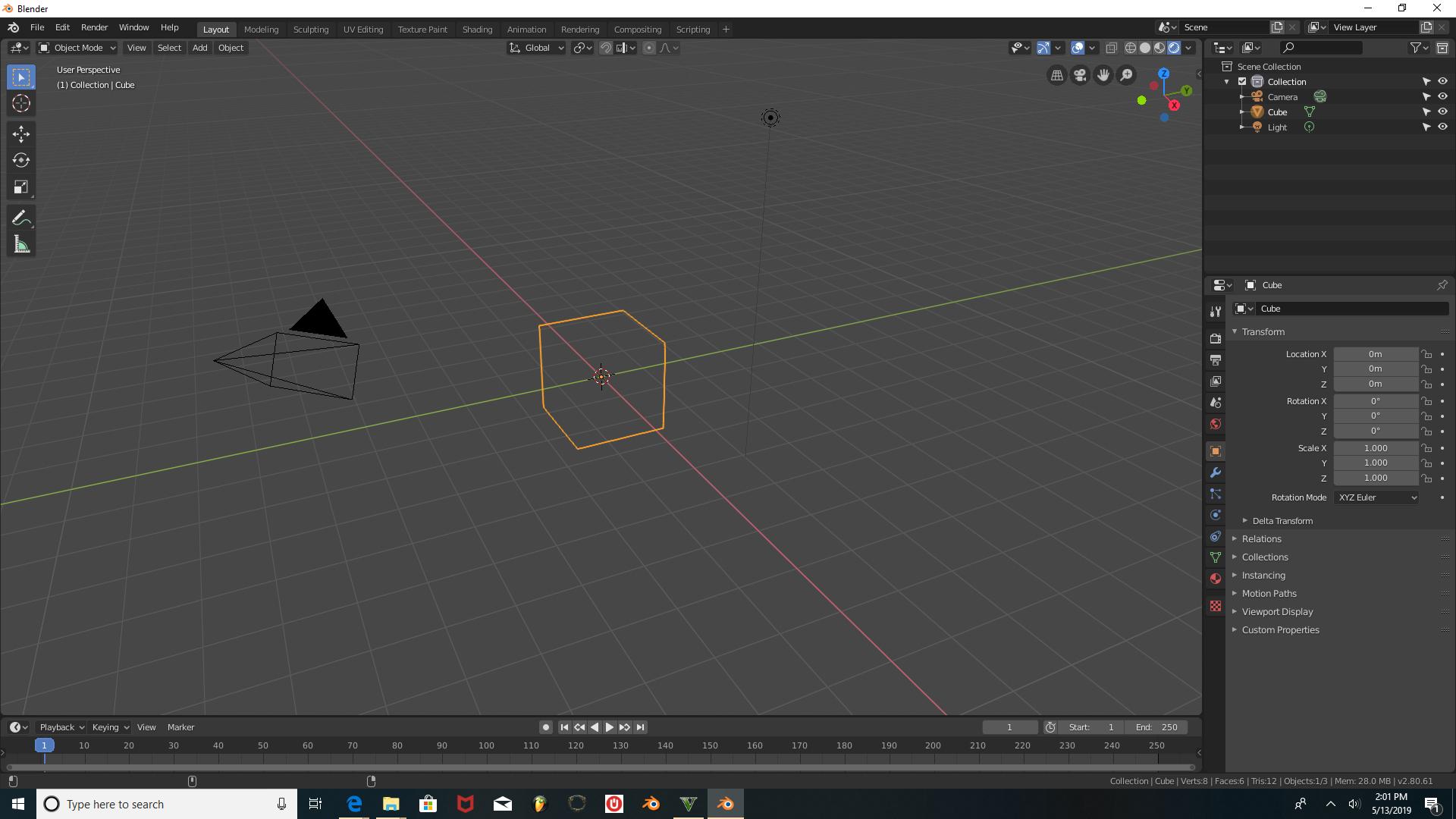Expand the Motion Paths section
Screen dimensions: 1456x819
[x=1269, y=593]
